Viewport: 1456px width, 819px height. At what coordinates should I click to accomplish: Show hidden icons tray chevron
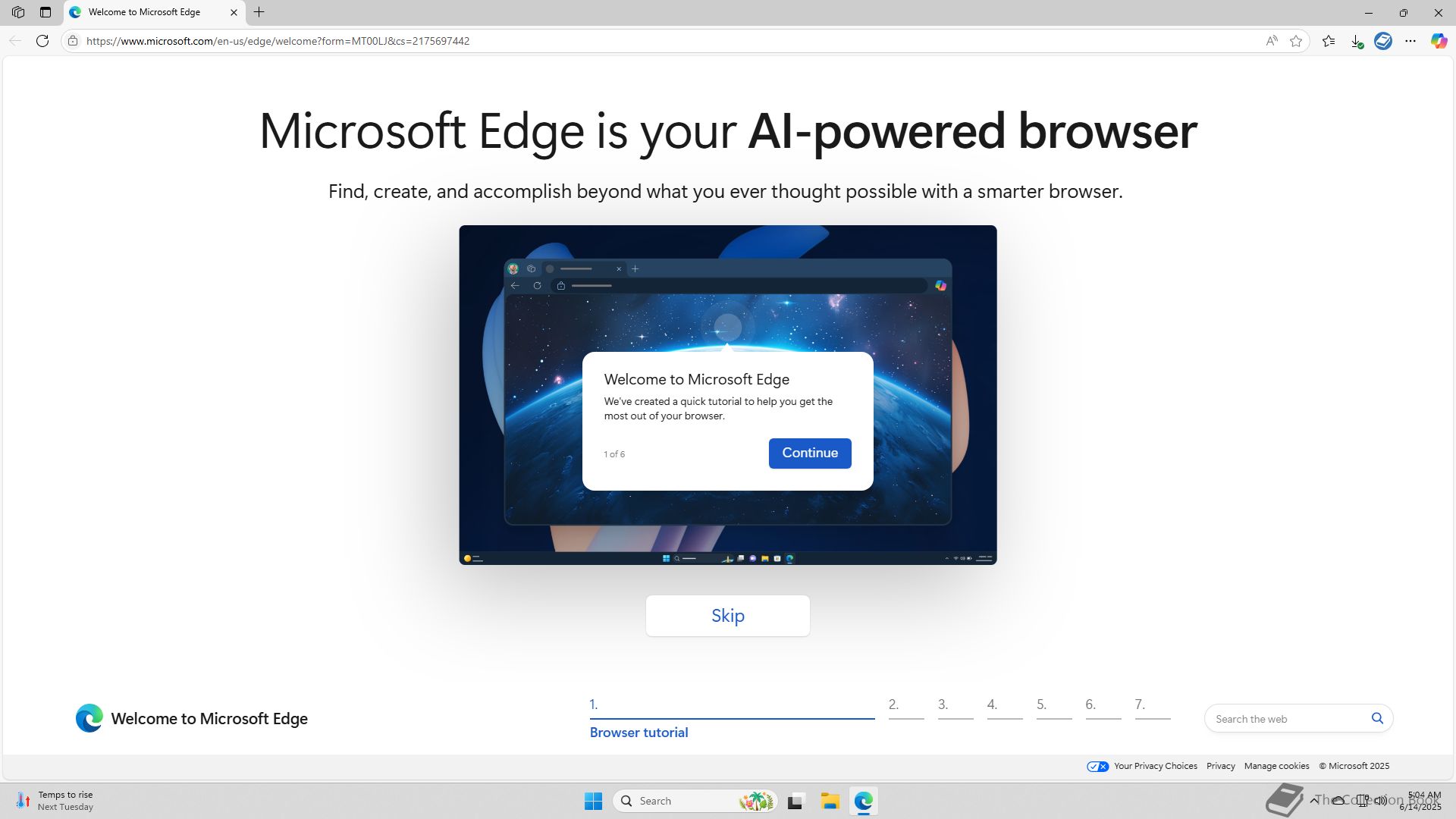1314,800
